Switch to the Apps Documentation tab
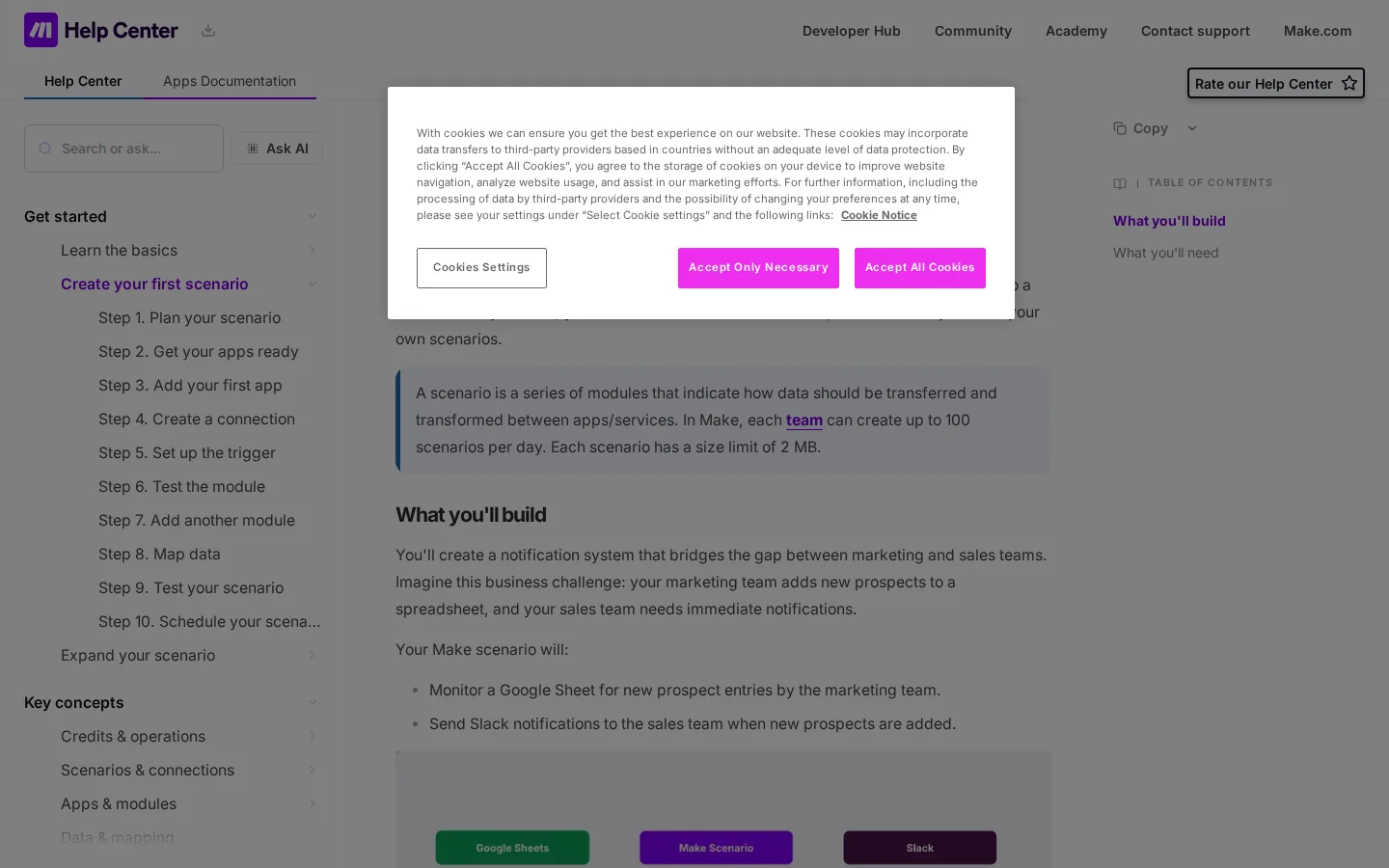 [230, 81]
